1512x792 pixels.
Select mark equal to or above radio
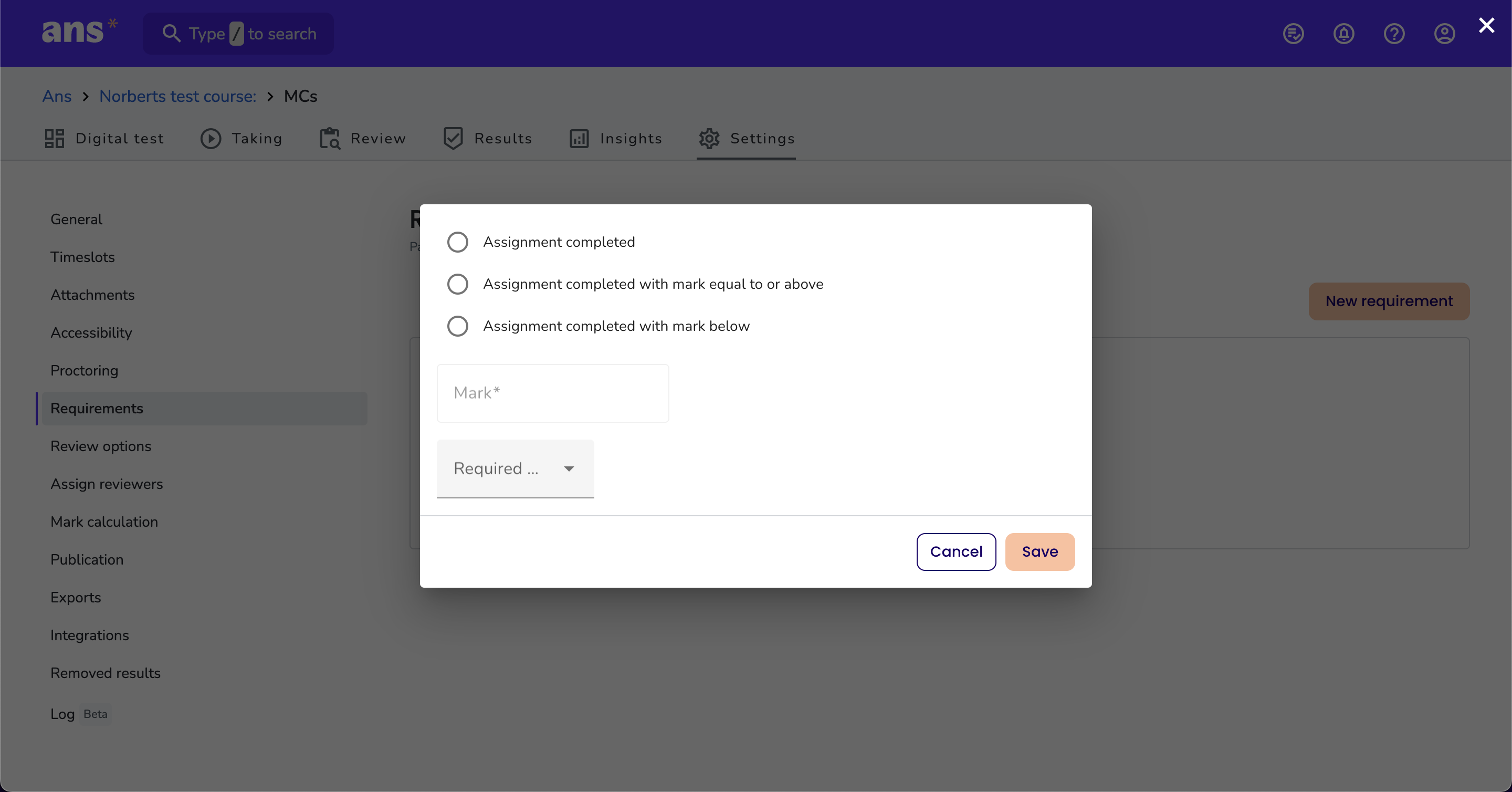point(458,284)
